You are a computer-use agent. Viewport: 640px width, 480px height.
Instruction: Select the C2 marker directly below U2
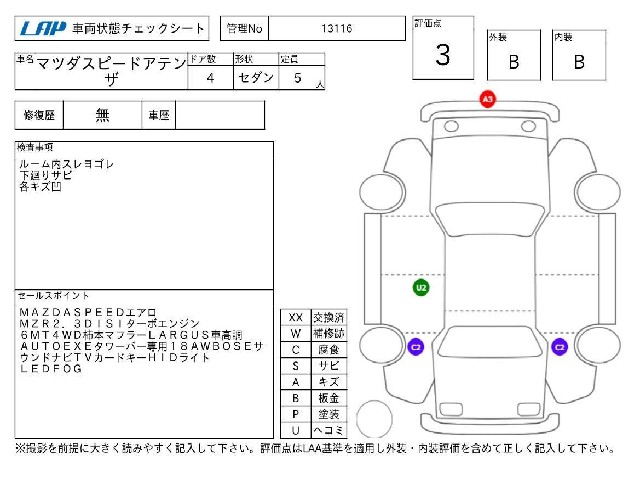(x=416, y=347)
